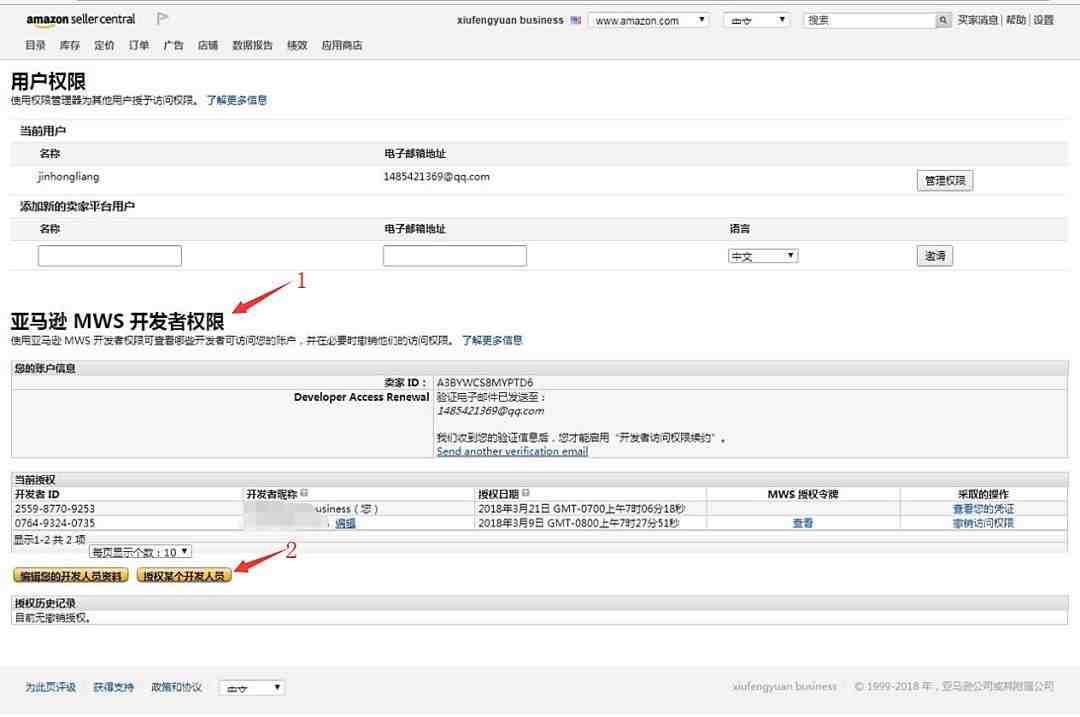Open the 库存 menu

70,45
